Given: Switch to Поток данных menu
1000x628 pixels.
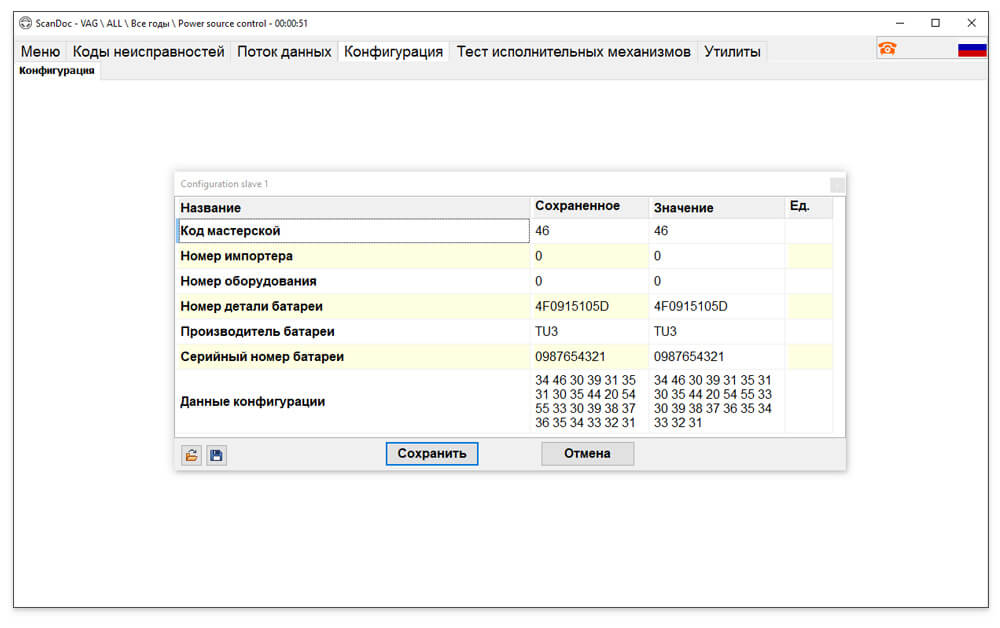Looking at the screenshot, I should click(284, 52).
